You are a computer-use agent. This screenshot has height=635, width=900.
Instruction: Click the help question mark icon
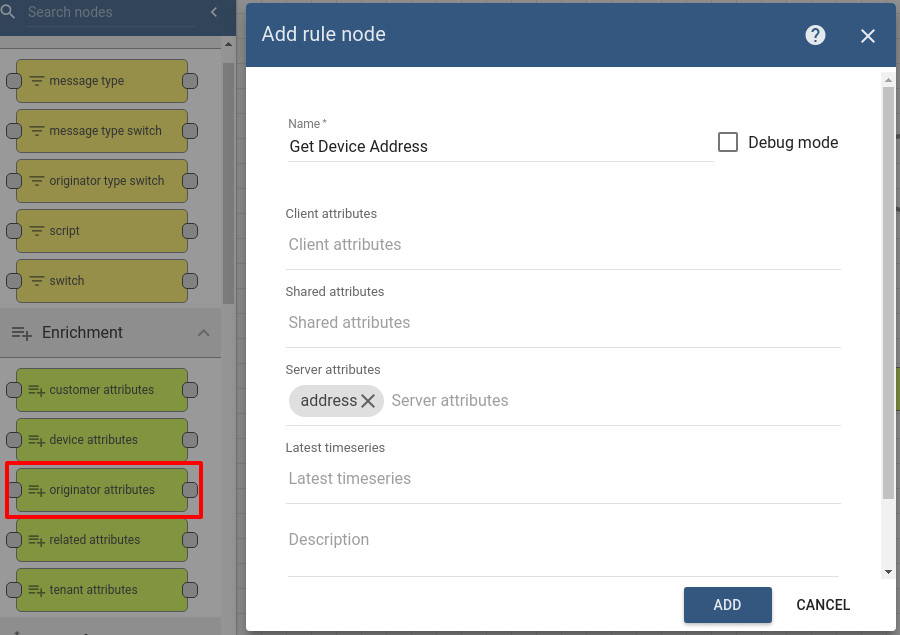[815, 36]
